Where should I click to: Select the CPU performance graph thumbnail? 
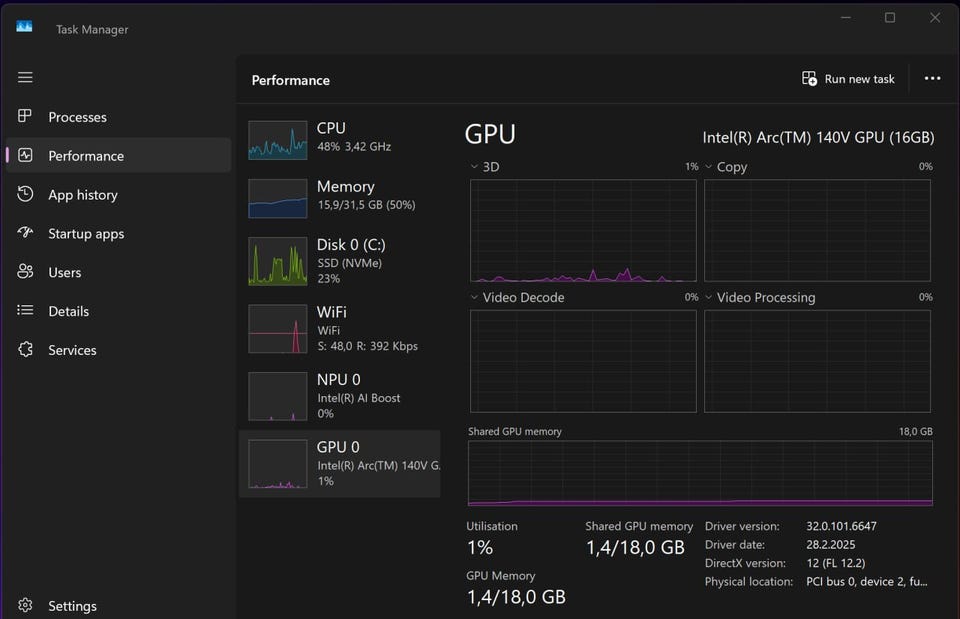[278, 141]
